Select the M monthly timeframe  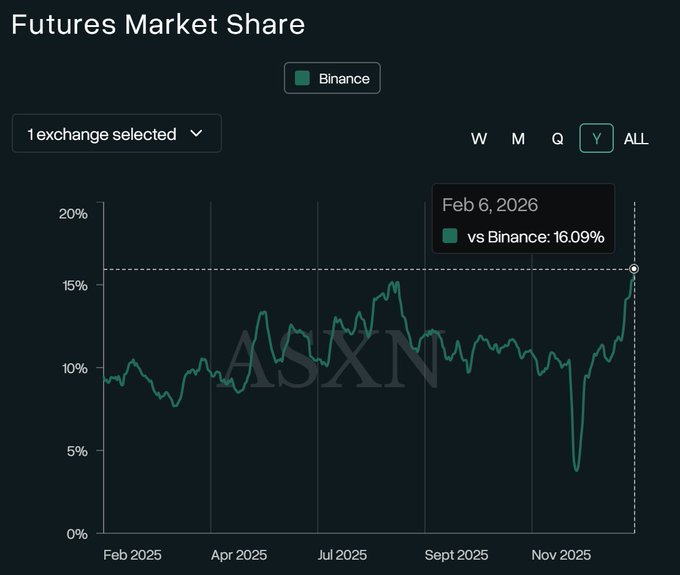pos(518,139)
